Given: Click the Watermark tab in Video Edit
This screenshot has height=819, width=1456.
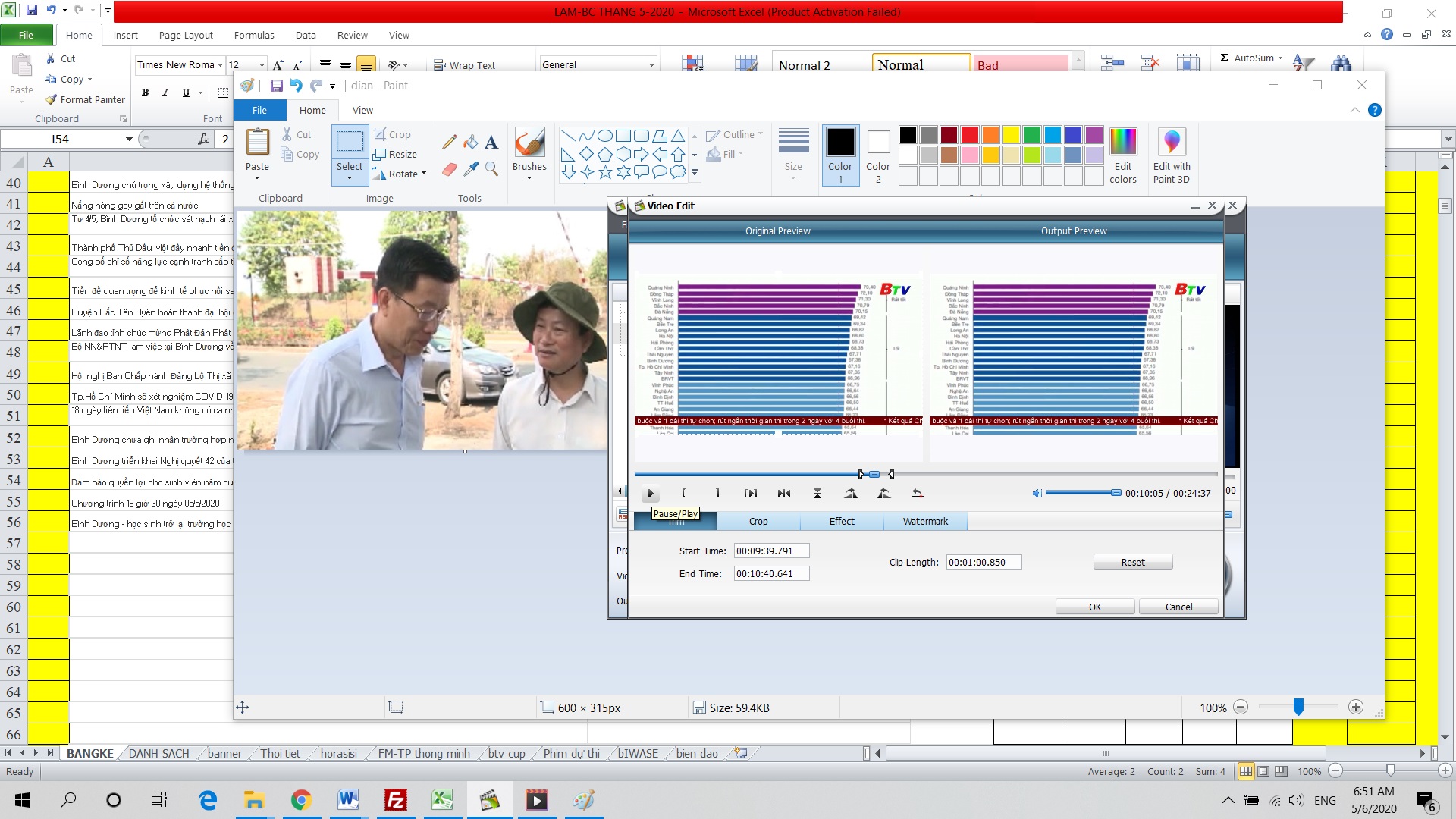Looking at the screenshot, I should pos(924,521).
